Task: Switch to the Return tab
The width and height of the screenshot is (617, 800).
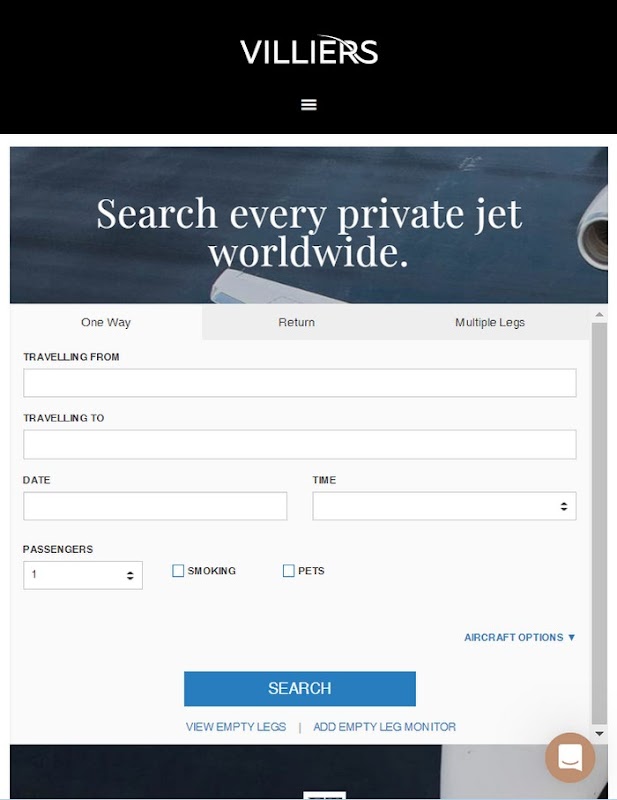Action: click(297, 322)
